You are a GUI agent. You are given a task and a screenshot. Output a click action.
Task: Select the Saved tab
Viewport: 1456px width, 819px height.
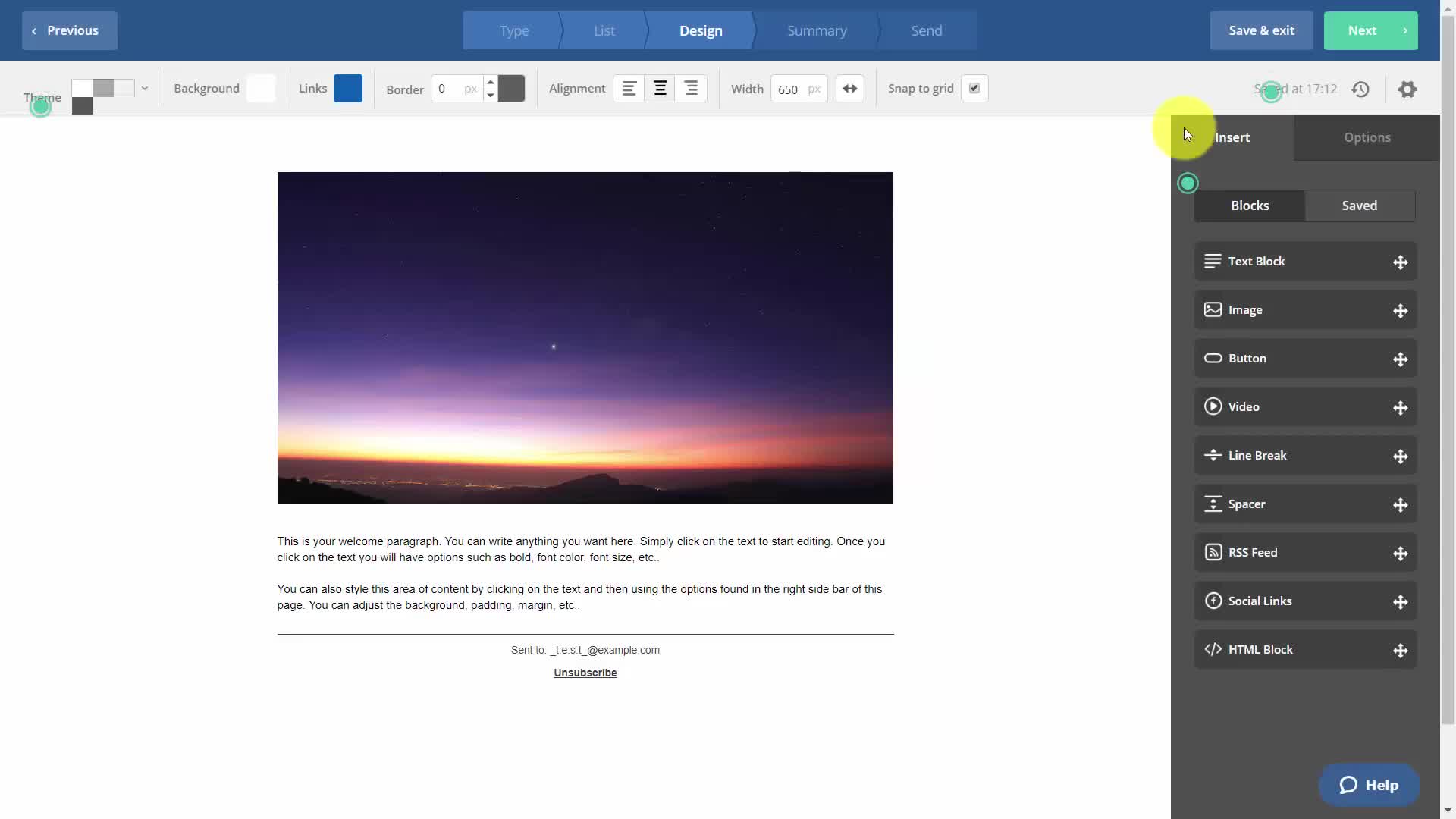point(1360,206)
